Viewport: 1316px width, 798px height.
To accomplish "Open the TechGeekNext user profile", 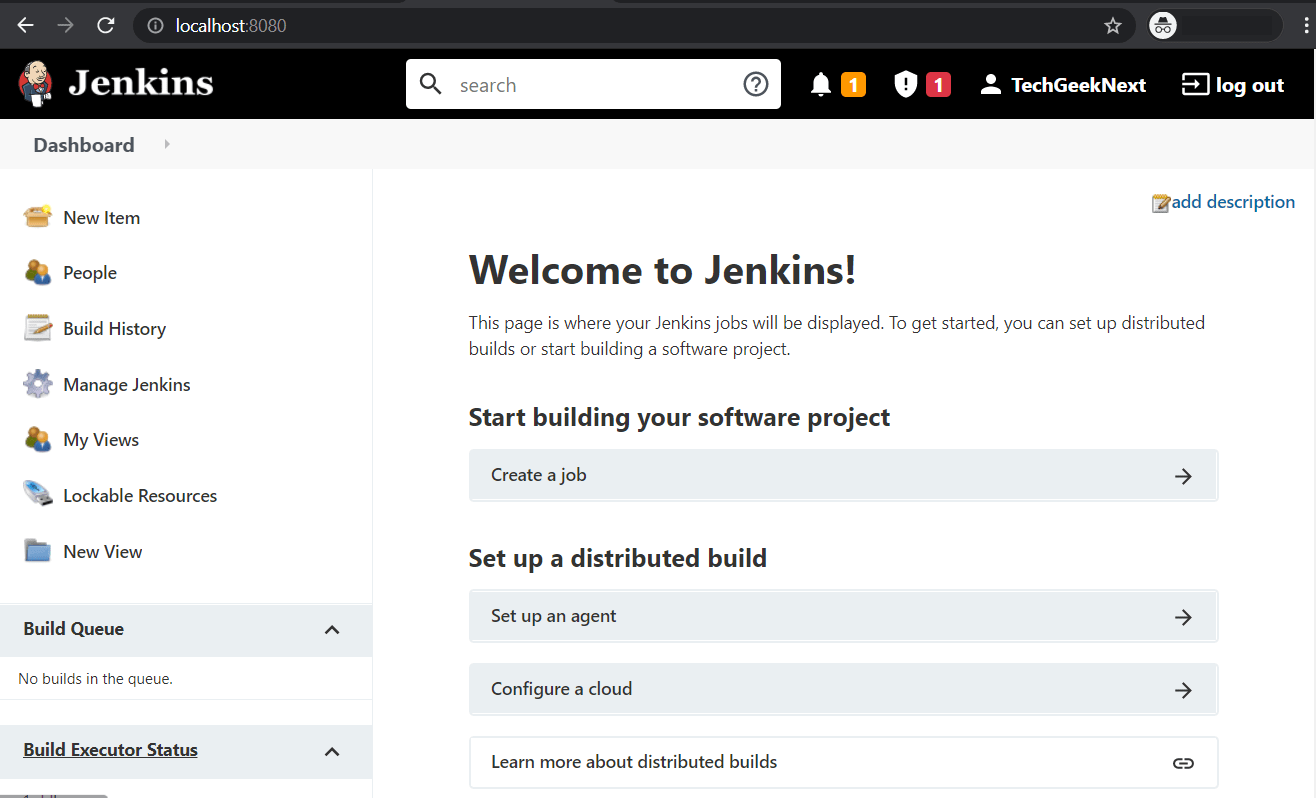I will pyautogui.click(x=1078, y=85).
